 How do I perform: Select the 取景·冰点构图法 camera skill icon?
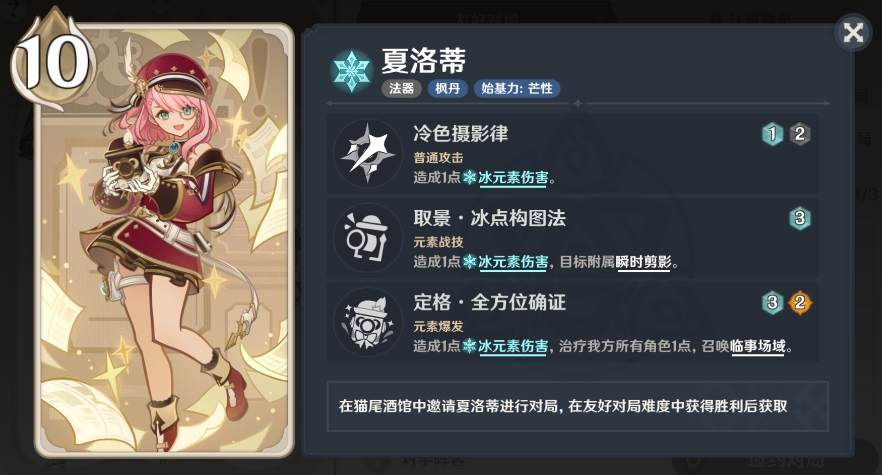368,238
